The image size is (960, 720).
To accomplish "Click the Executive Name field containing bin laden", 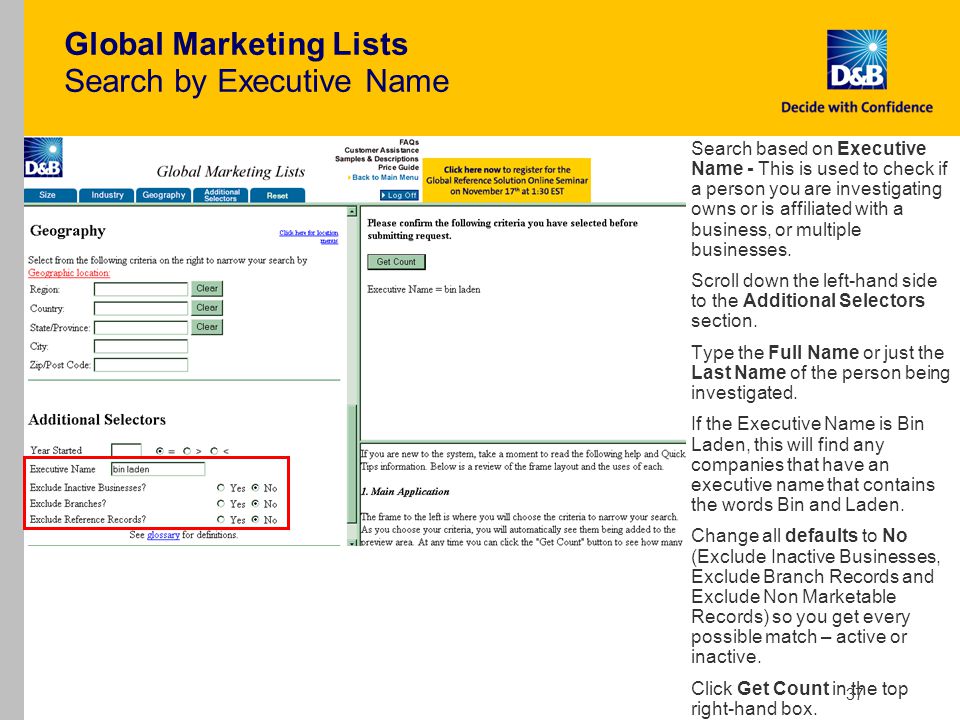I will coord(158,469).
